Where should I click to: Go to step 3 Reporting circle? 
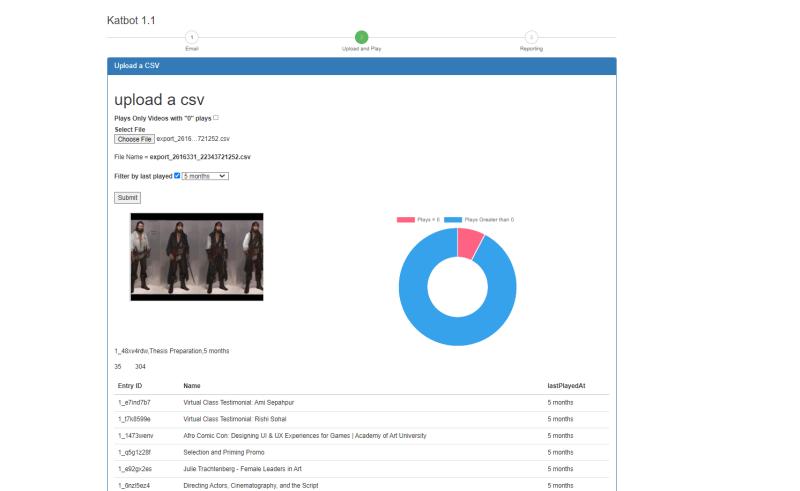(531, 37)
